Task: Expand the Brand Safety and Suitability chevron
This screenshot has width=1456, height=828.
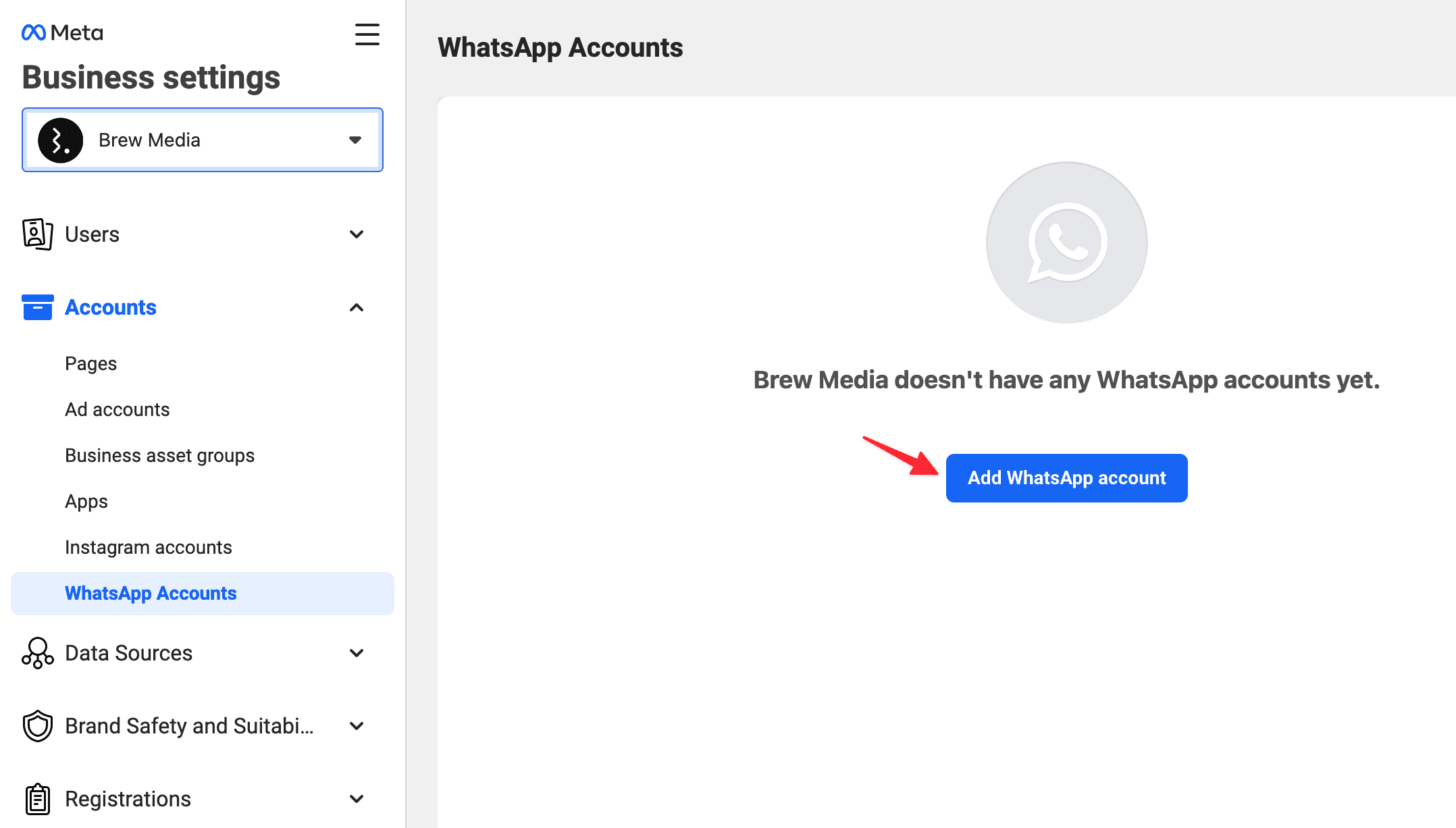Action: tap(357, 726)
